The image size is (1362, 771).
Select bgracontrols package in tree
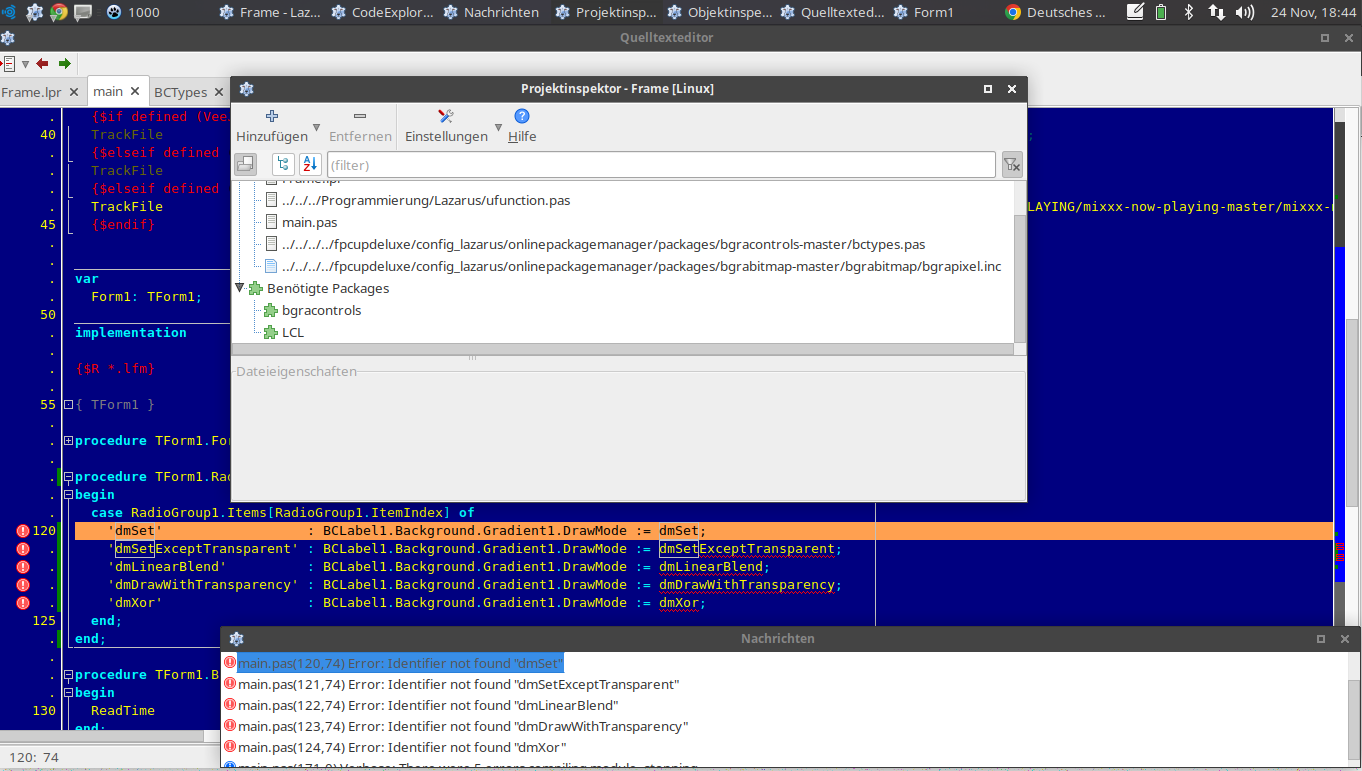[x=322, y=310]
